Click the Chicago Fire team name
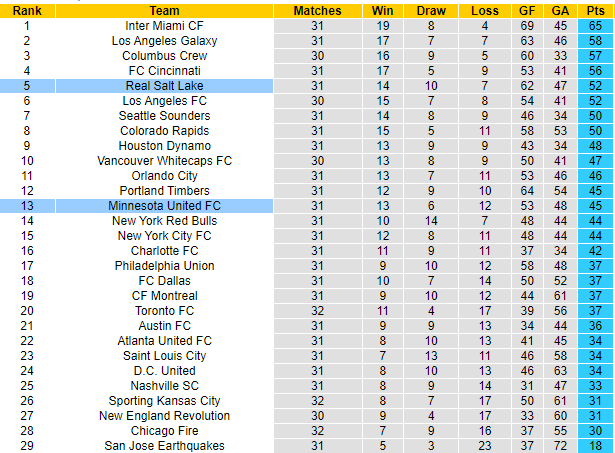This screenshot has height=453, width=615. [x=164, y=431]
